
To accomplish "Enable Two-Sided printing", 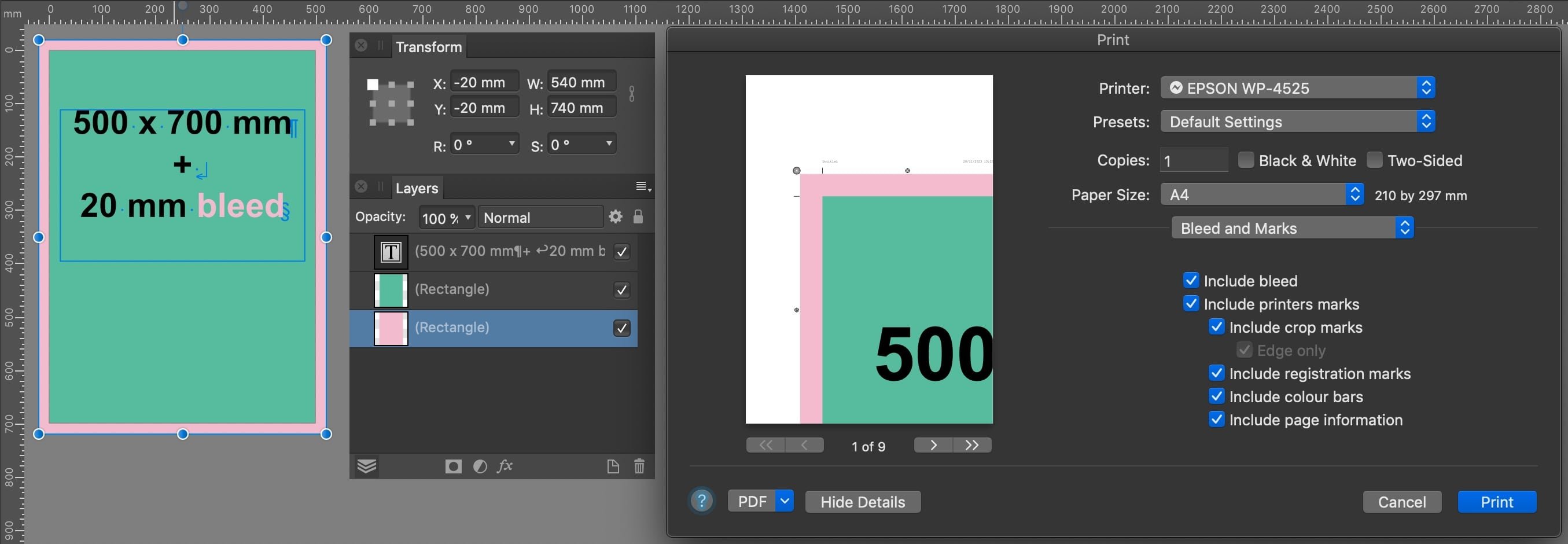I will click(1374, 160).
